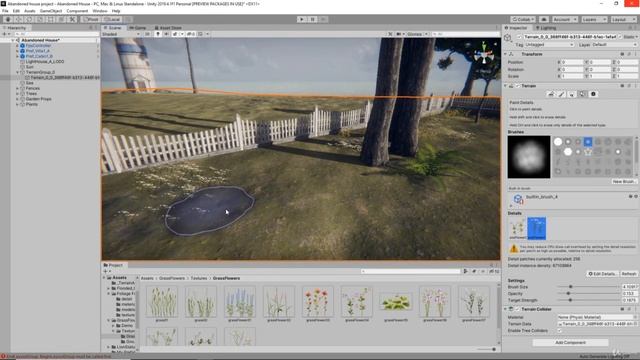
Task: Select the highlighted blue brush
Action: pyautogui.click(x=588, y=142)
